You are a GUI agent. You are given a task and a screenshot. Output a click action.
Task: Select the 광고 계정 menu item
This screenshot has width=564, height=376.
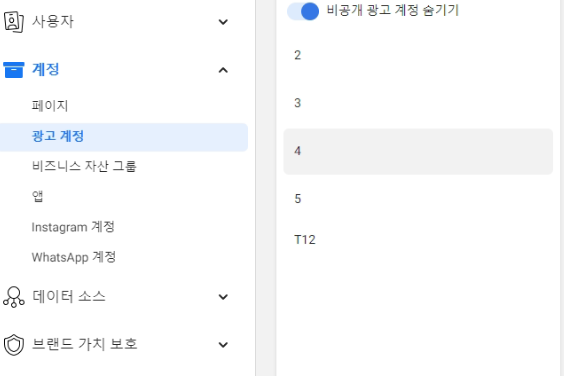pos(124,137)
